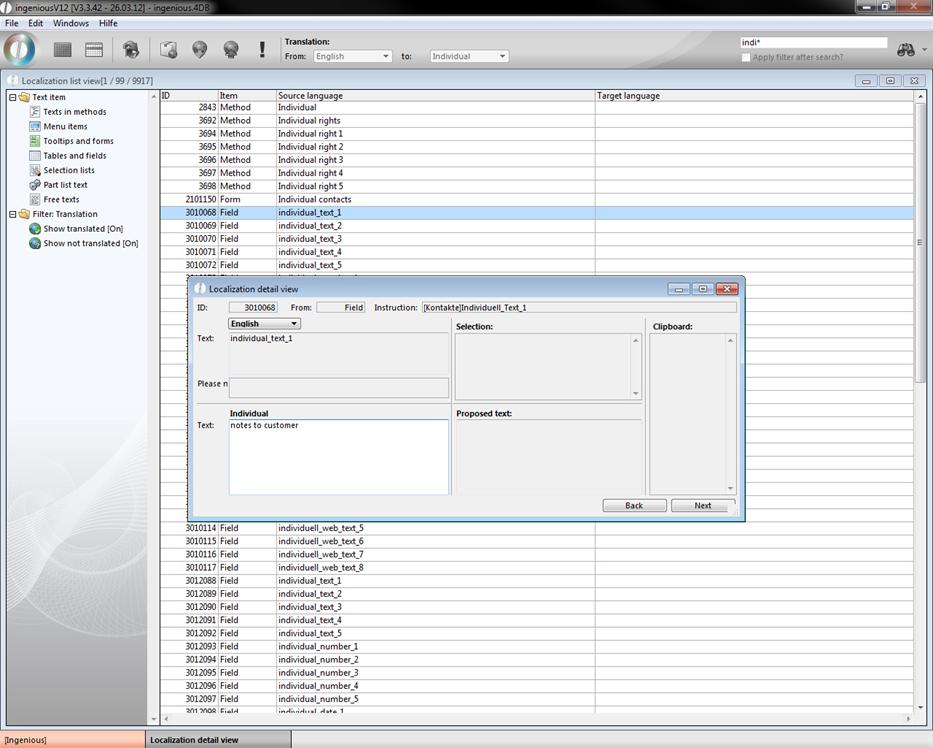The width and height of the screenshot is (933, 748).
Task: Click the Back button in detail view
Action: click(634, 505)
